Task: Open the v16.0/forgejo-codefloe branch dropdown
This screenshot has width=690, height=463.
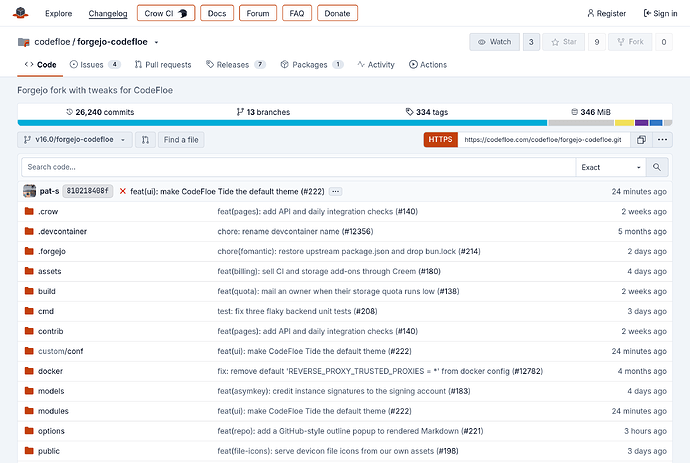Action: point(75,140)
